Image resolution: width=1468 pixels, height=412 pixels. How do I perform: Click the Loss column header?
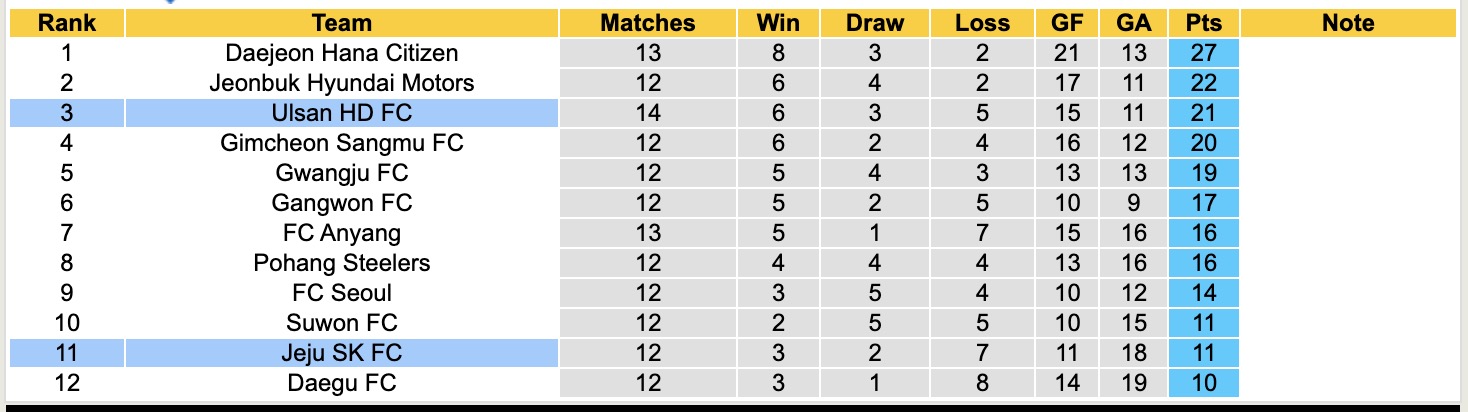tap(983, 23)
